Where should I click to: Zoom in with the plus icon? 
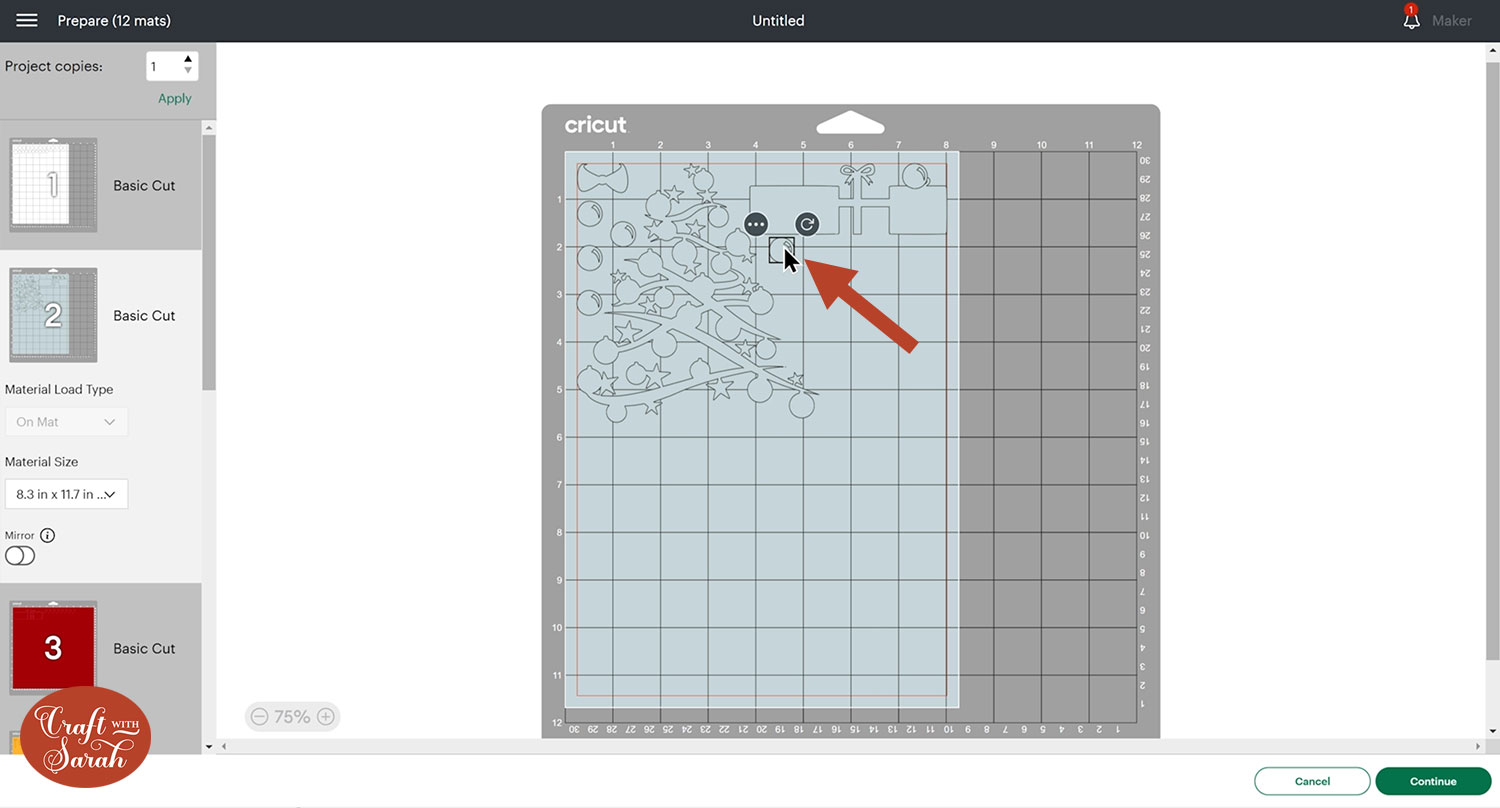click(x=325, y=716)
